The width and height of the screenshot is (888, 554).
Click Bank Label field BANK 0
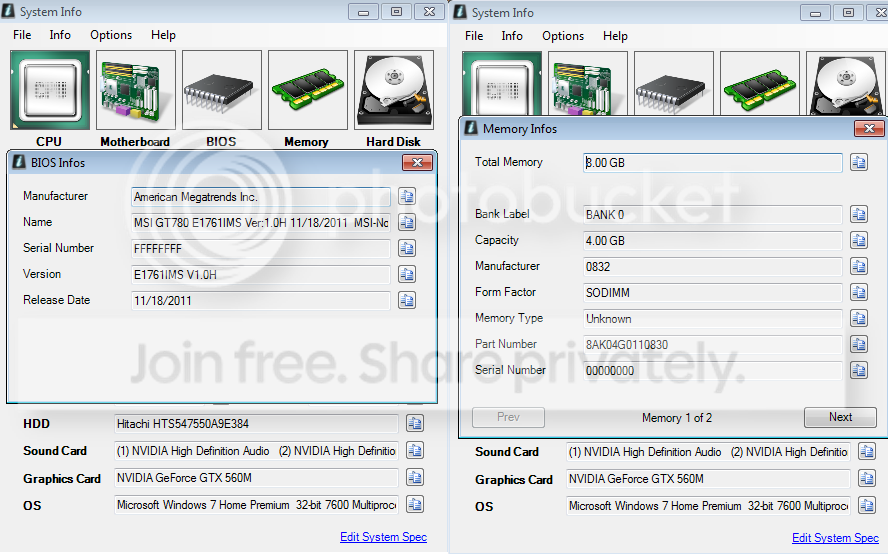[713, 215]
